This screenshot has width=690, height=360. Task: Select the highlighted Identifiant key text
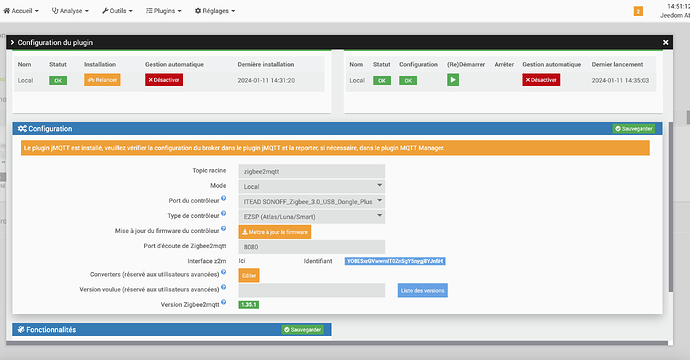click(395, 261)
